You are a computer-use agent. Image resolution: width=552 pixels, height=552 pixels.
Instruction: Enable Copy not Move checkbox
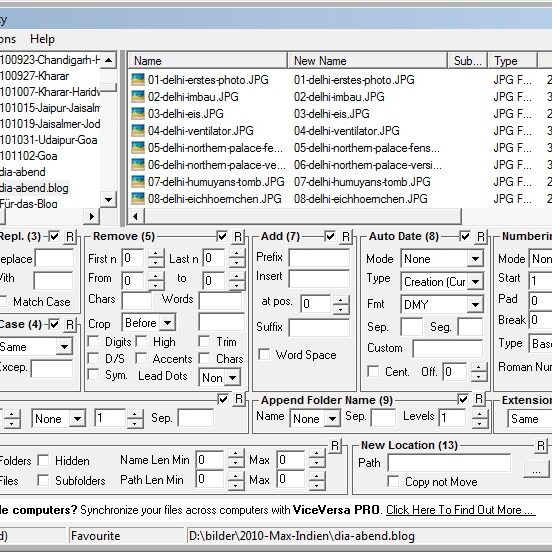coord(393,481)
